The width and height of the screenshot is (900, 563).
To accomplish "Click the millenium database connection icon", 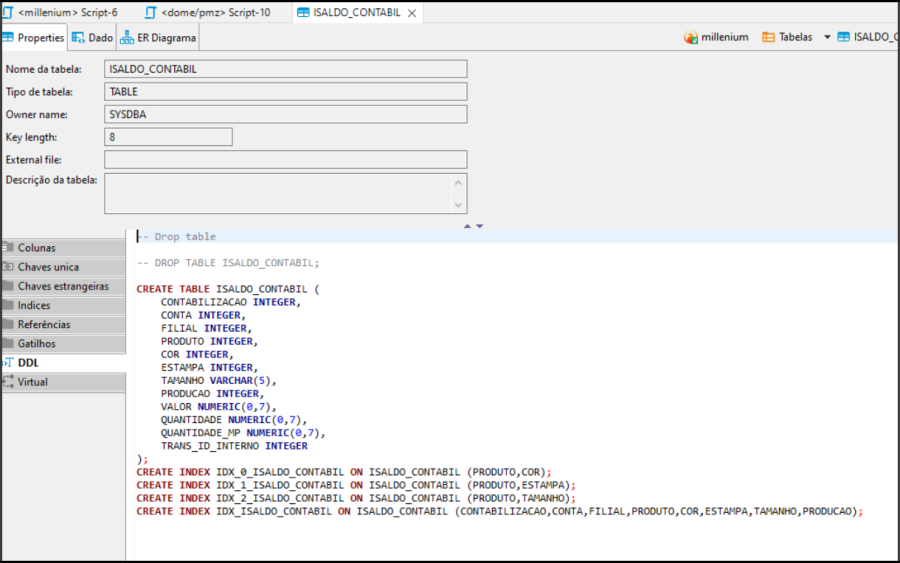I will point(691,37).
